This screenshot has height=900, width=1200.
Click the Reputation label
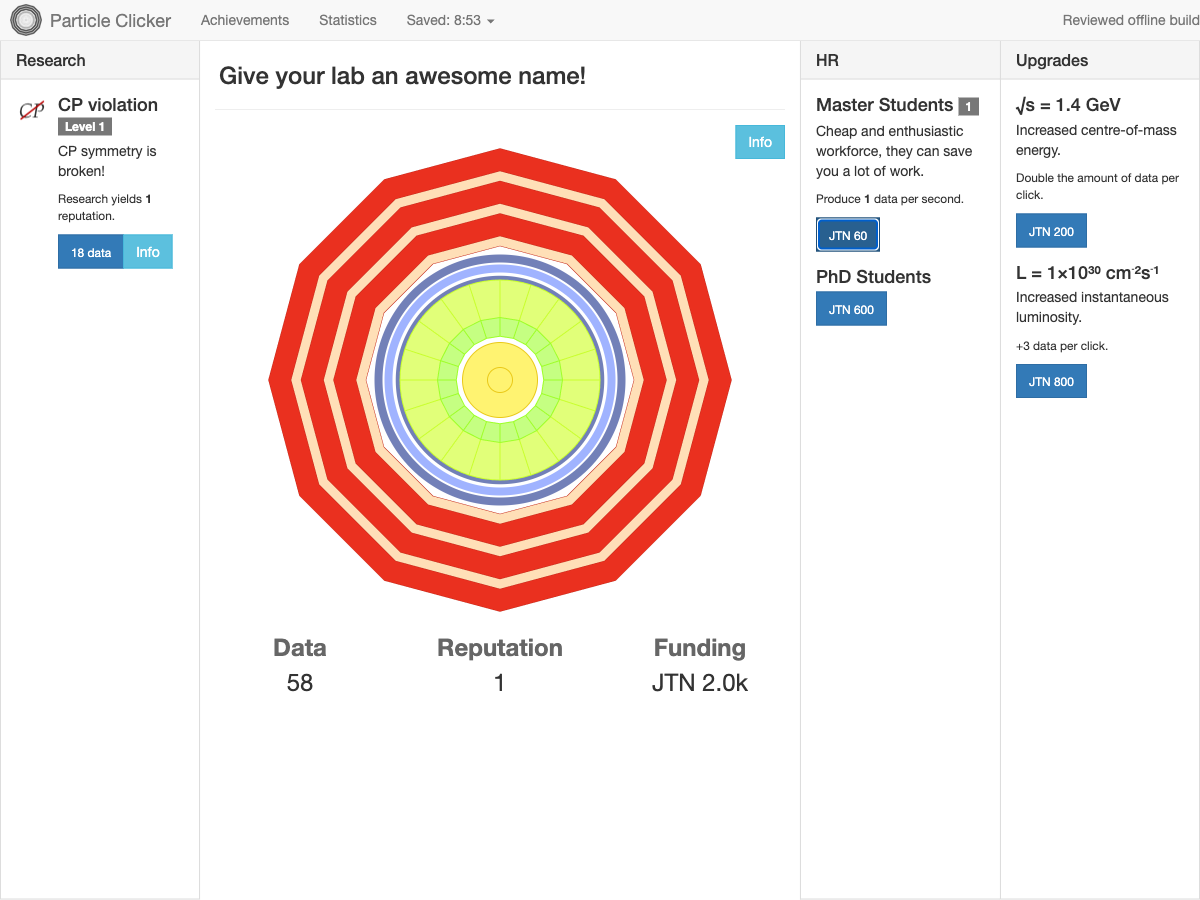(500, 648)
